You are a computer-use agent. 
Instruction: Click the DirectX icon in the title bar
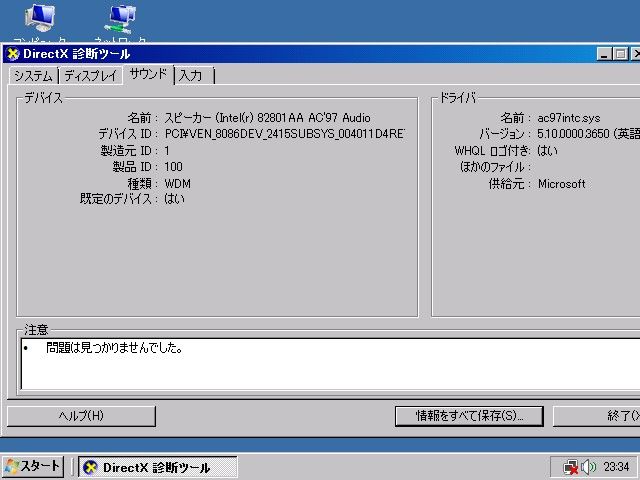click(x=12, y=54)
